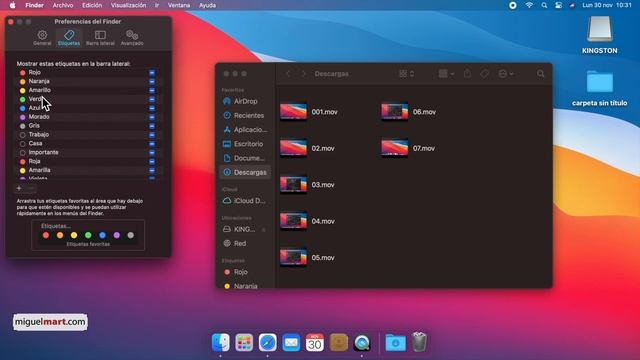The image size is (640, 360).
Task: Select Descargas in the Finder sidebar
Action: (x=245, y=172)
